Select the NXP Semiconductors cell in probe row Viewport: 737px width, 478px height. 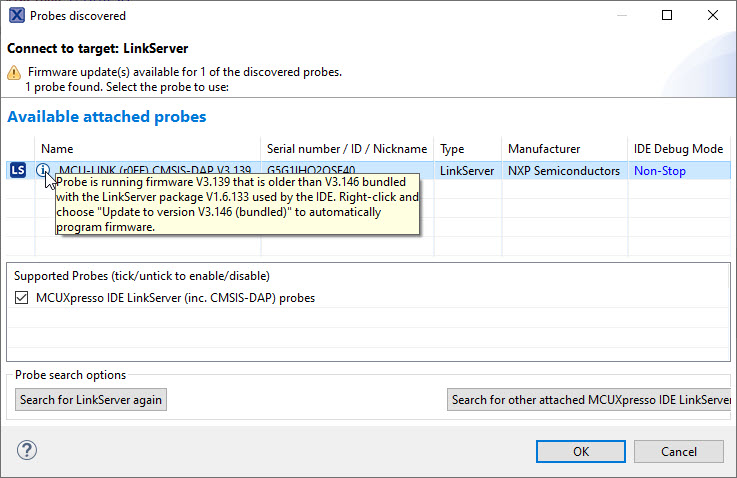coord(563,171)
